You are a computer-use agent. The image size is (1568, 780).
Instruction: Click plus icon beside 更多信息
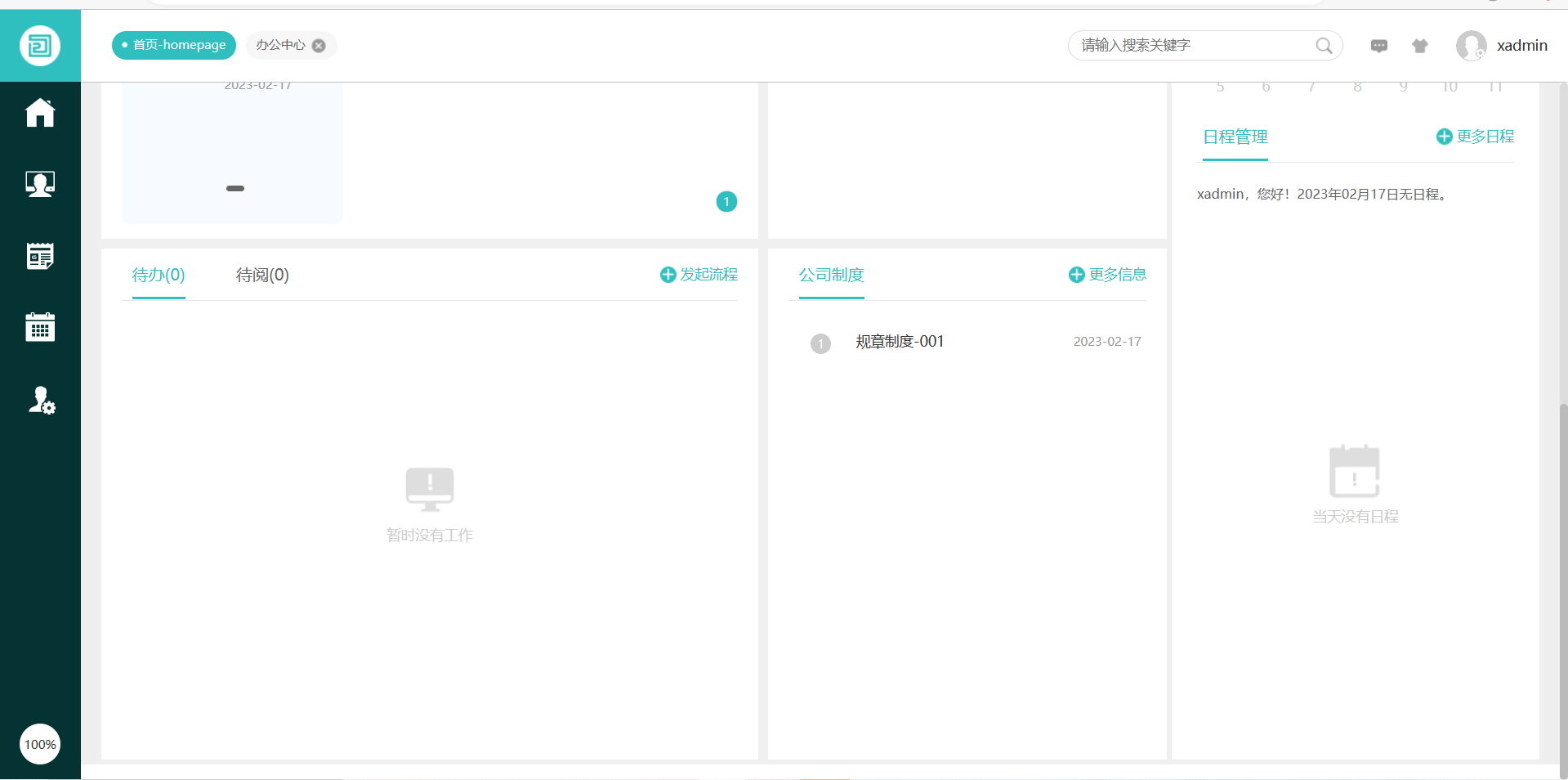point(1076,275)
